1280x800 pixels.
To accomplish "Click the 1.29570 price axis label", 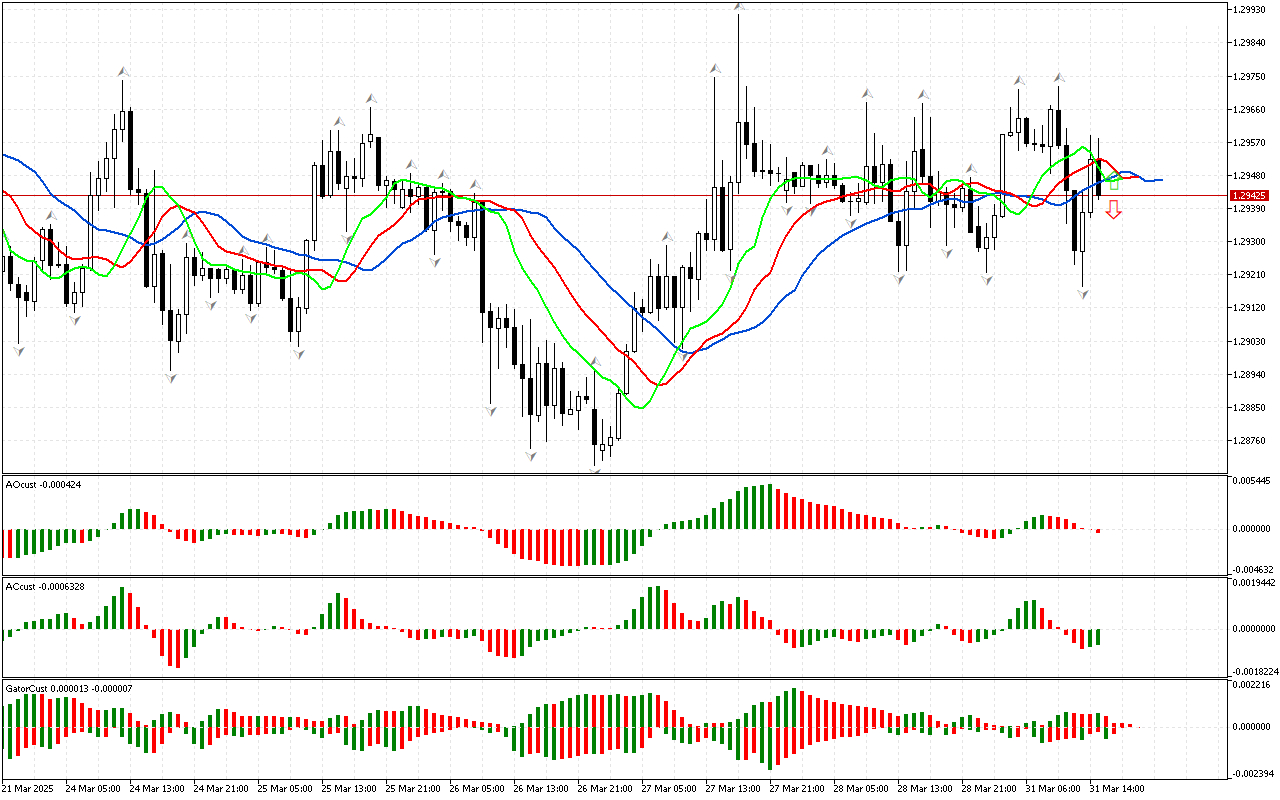I will (1249, 142).
